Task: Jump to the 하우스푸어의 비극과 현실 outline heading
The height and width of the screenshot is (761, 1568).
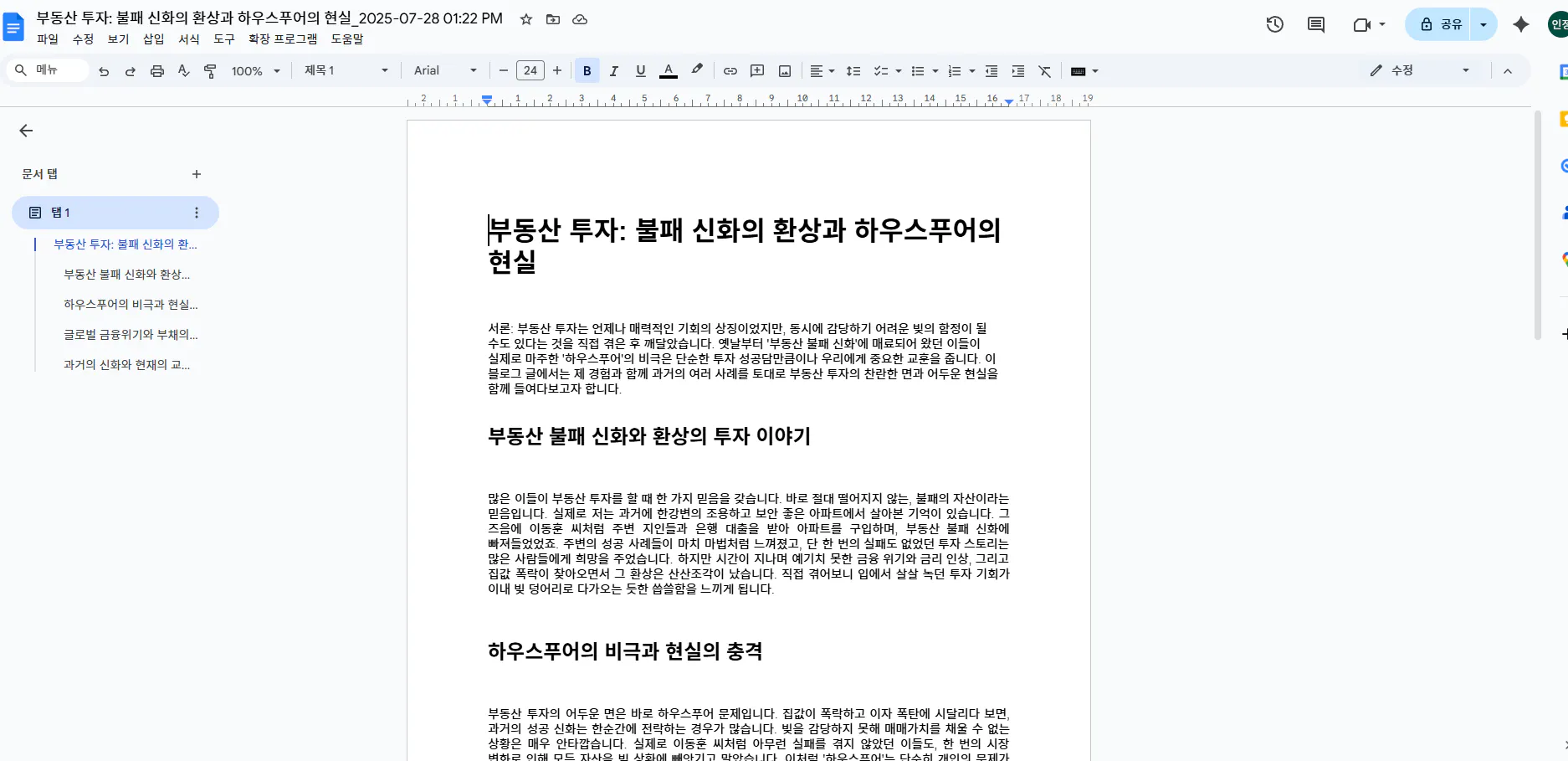Action: tap(131, 304)
